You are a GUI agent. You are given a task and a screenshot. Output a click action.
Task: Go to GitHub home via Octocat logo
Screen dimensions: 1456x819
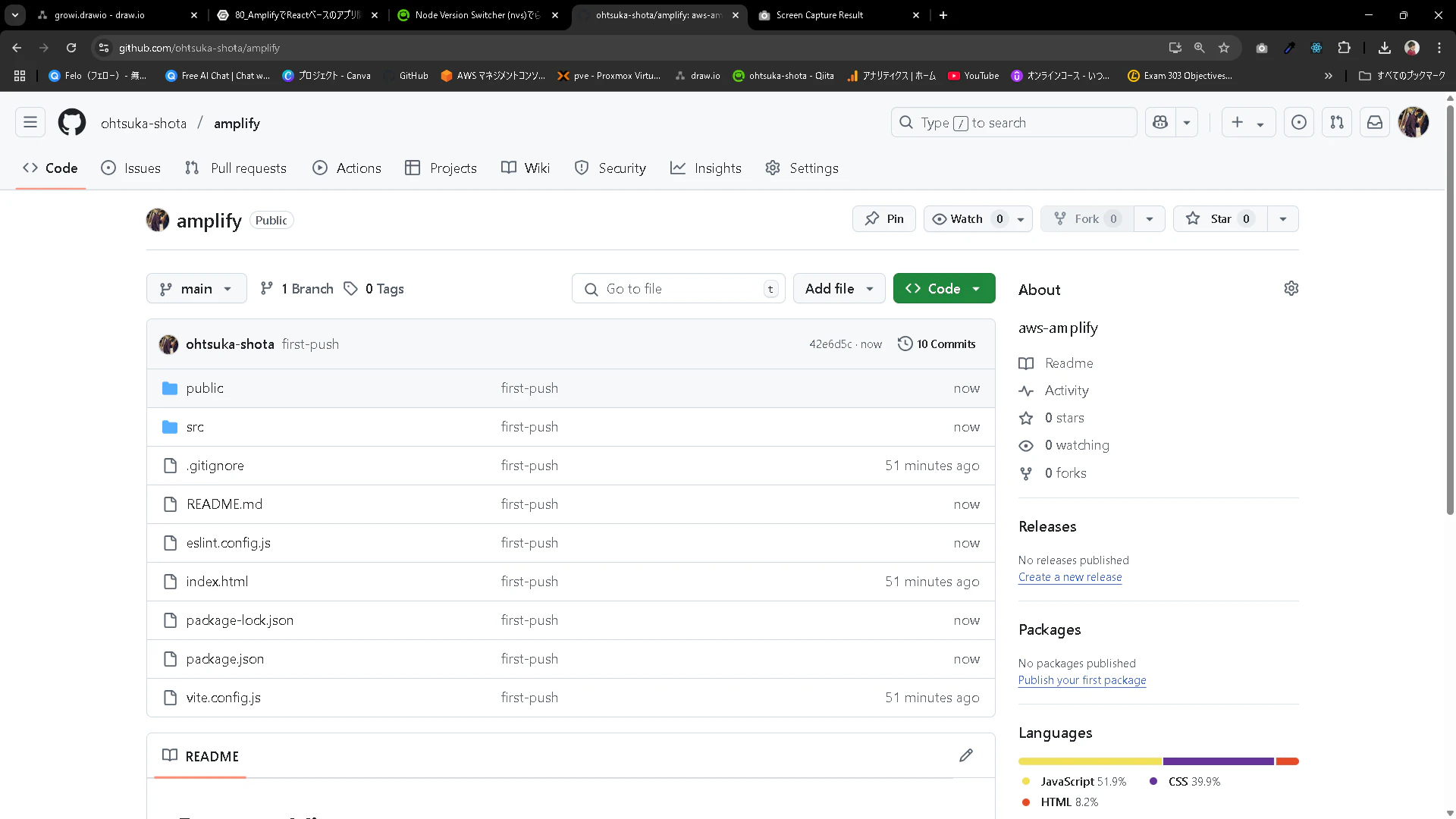pos(72,122)
